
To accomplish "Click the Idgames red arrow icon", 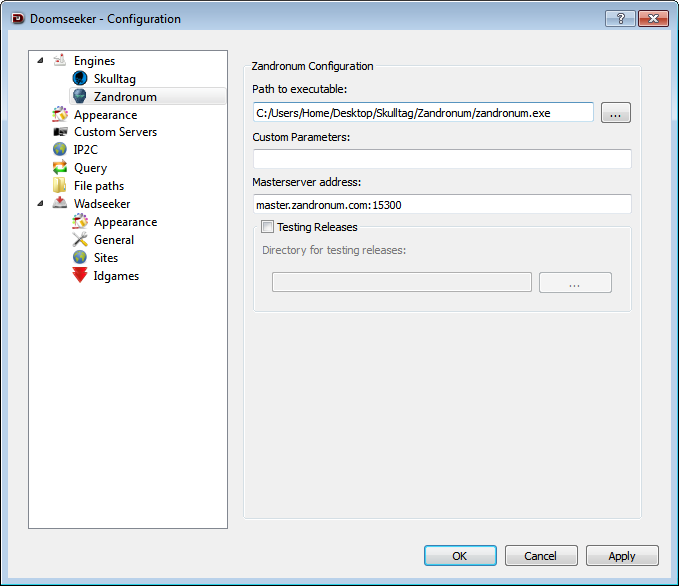I will [80, 275].
